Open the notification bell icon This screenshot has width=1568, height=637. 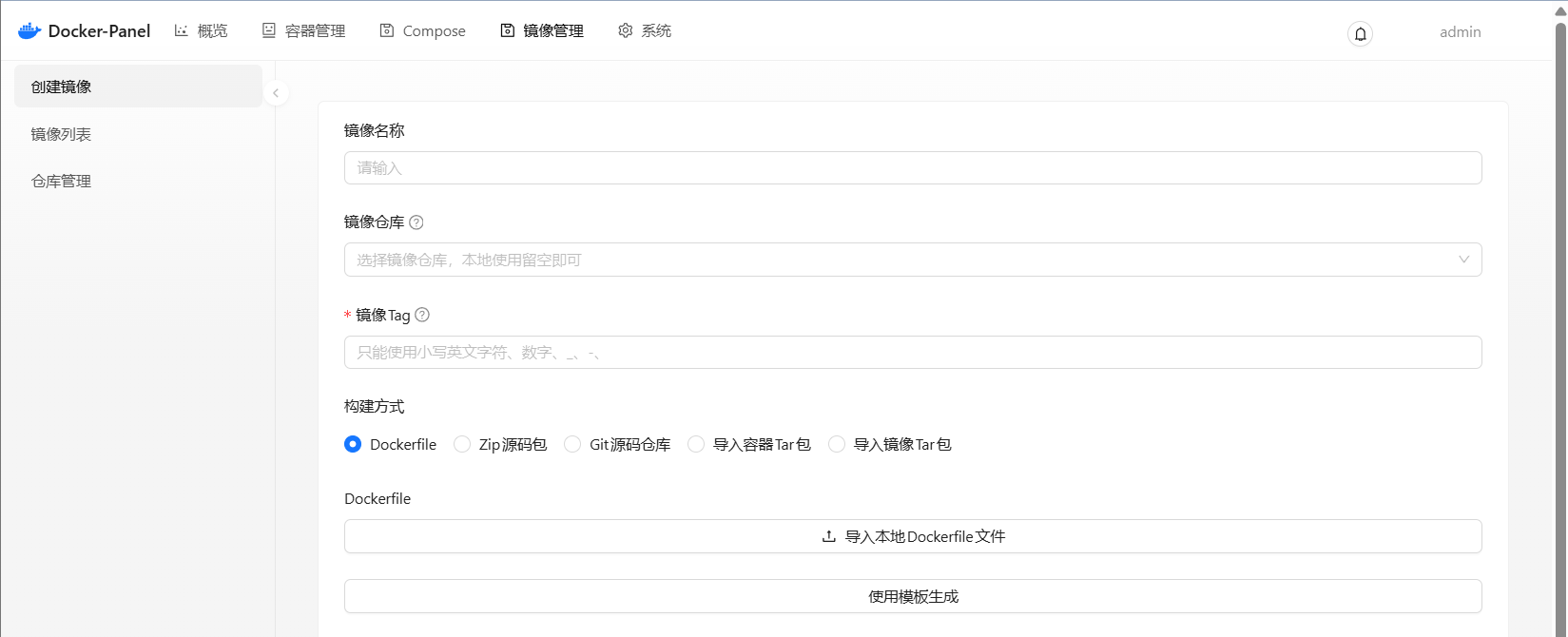(1361, 34)
